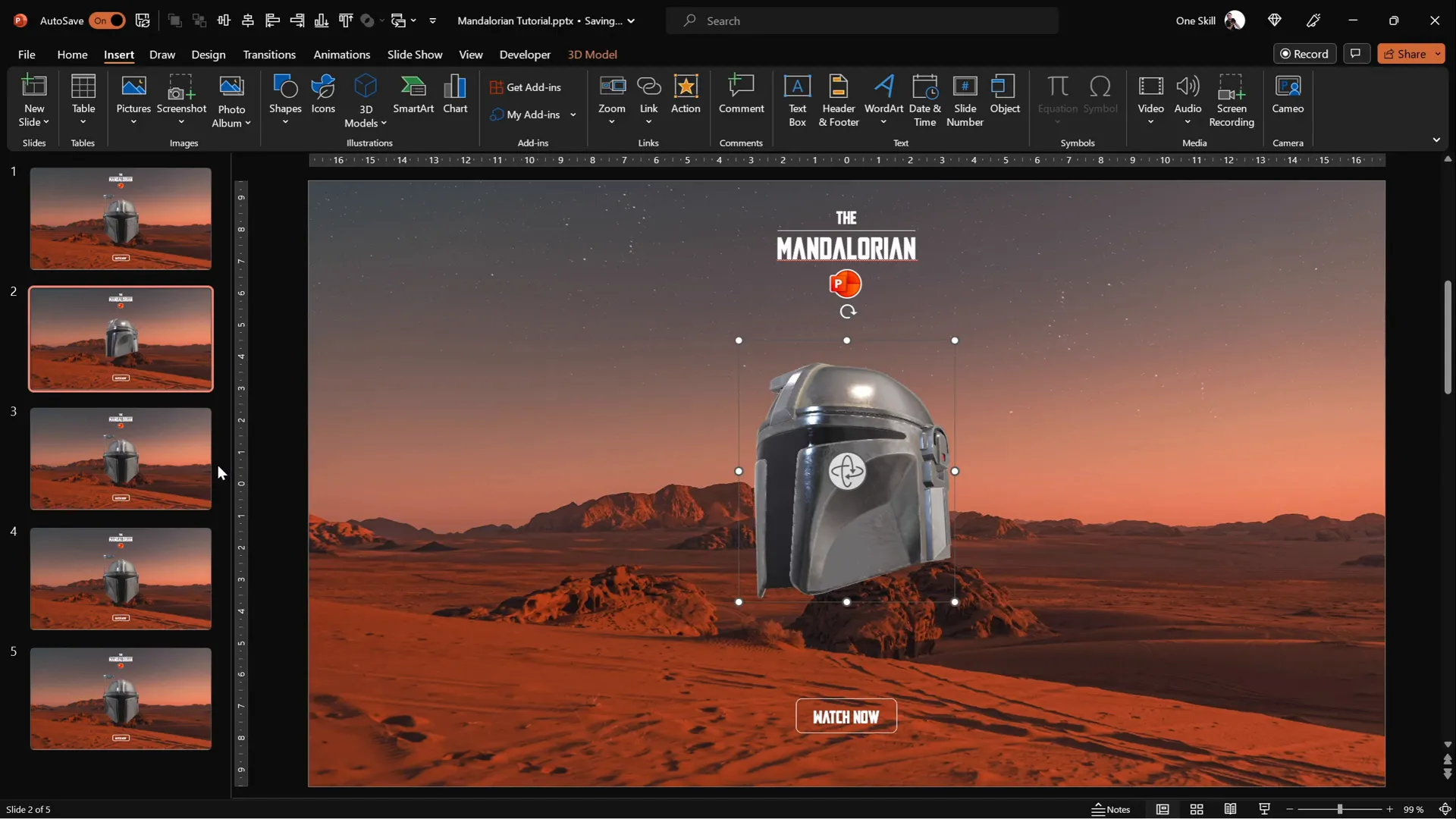Screen dimensions: 1456x819
Task: Insert Slide Number
Action: tap(965, 100)
